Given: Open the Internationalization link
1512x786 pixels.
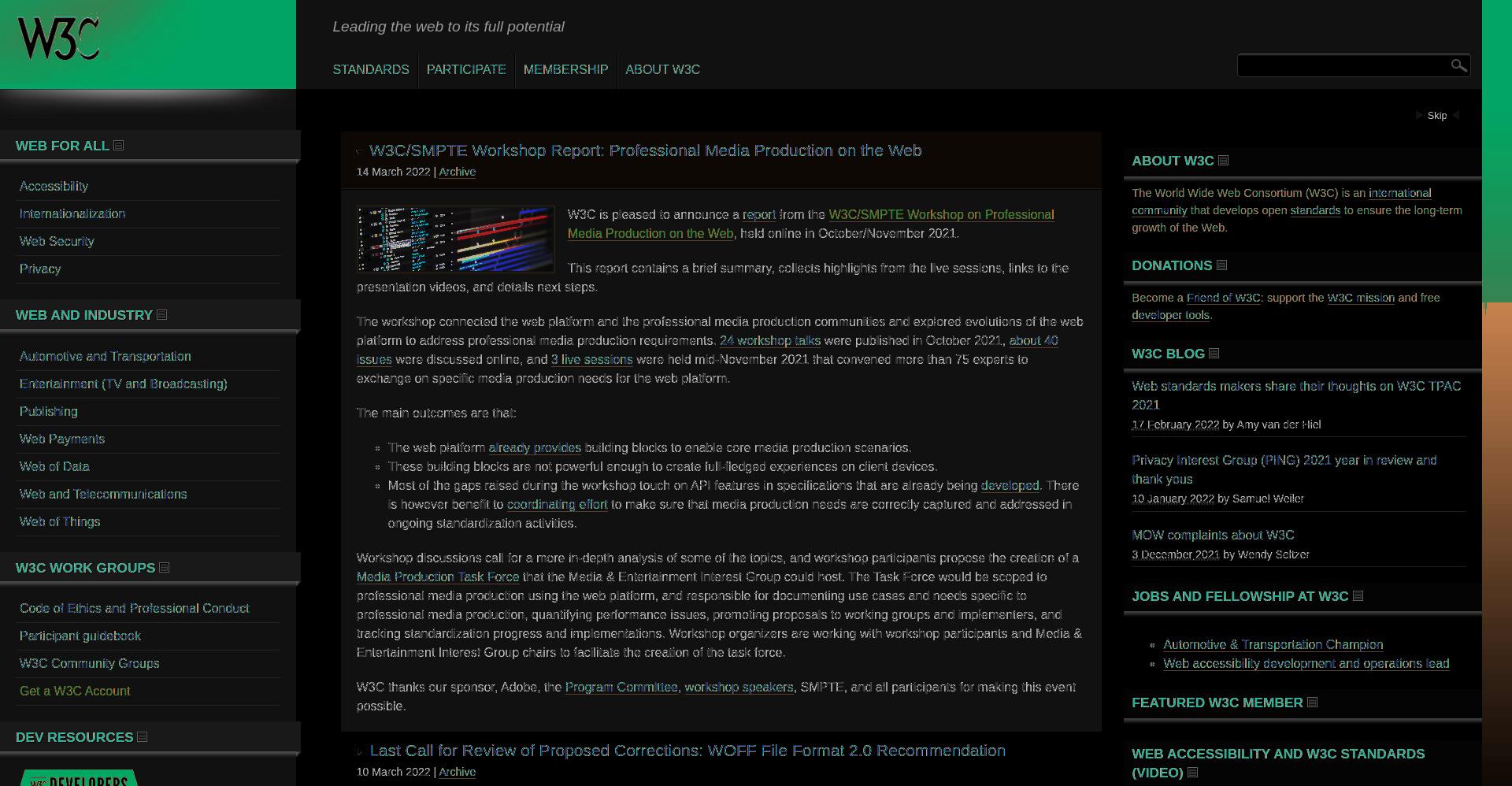Looking at the screenshot, I should [72, 214].
